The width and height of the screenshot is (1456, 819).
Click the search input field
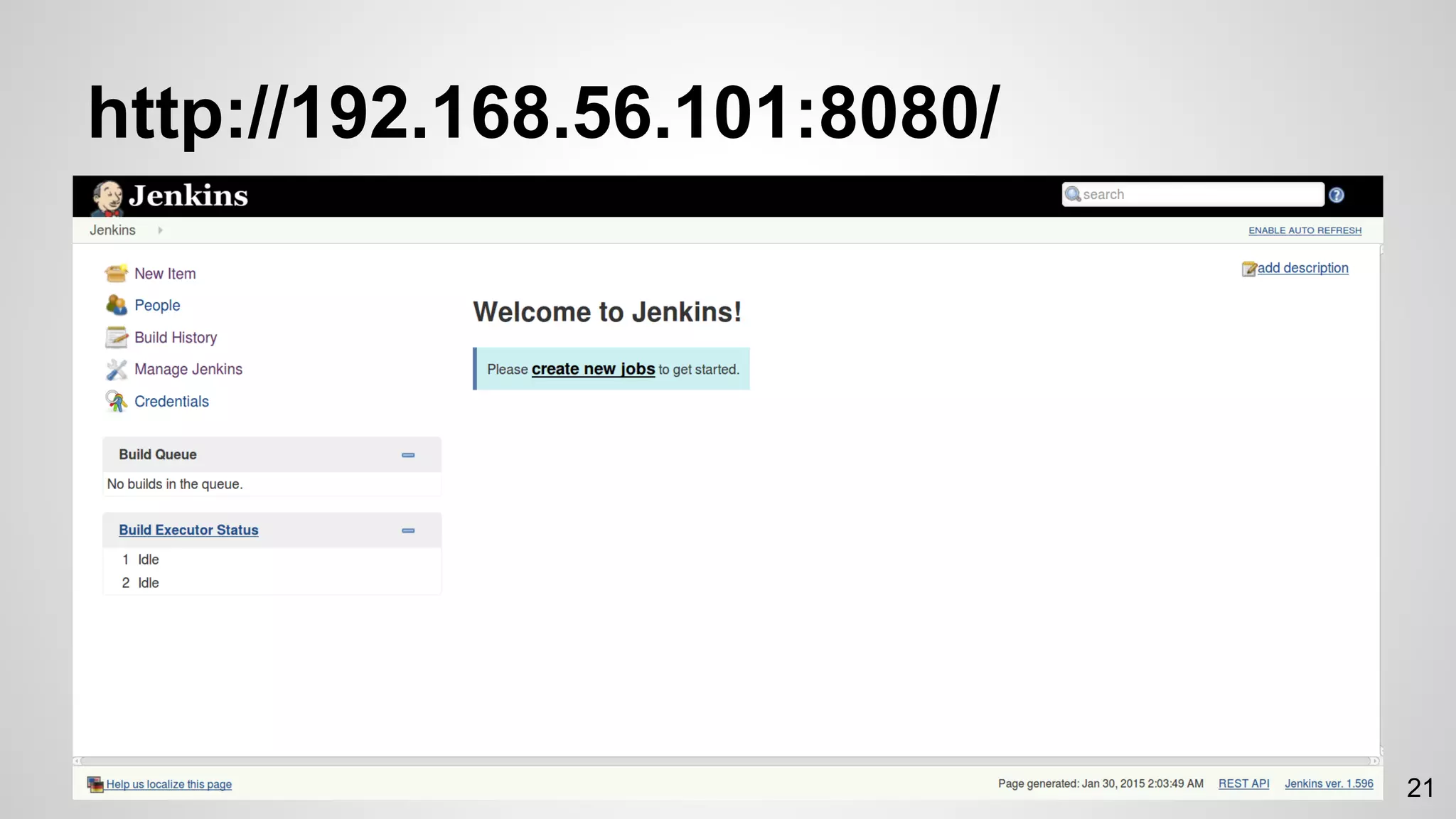(1193, 194)
